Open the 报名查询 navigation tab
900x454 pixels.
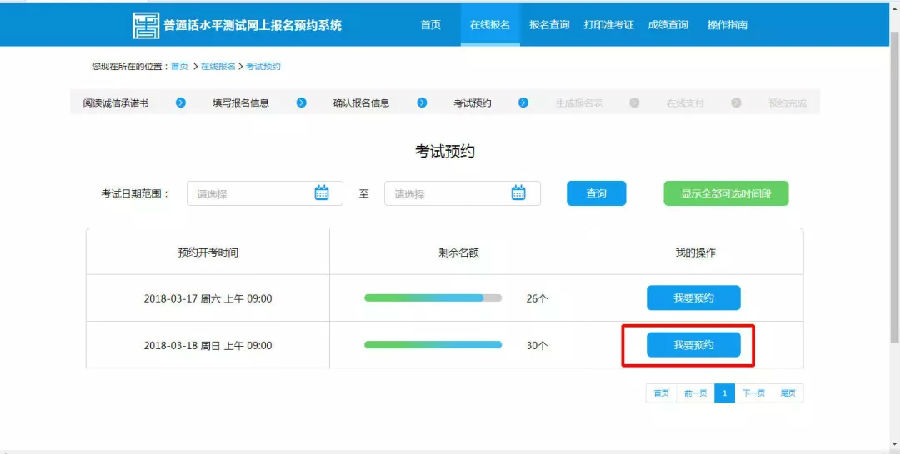point(549,25)
